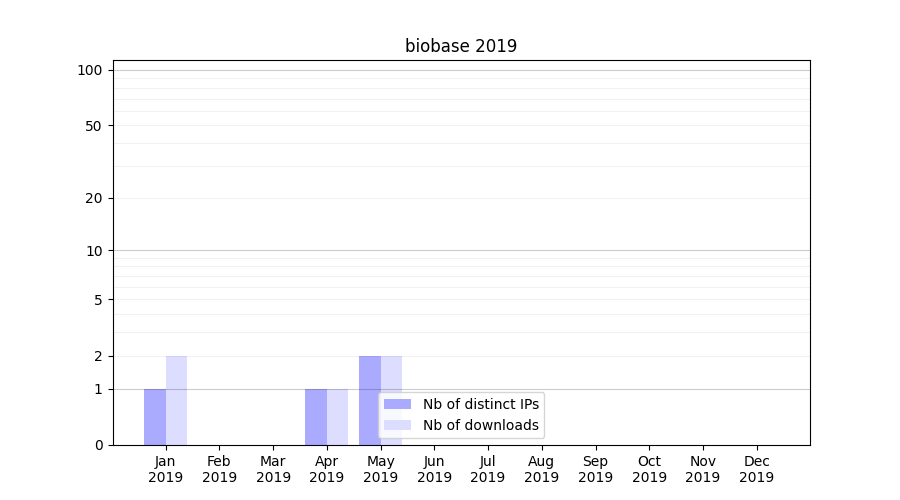This screenshot has width=900, height=500.
Task: Select the 'Jun 2019' x-axis label
Action: (x=434, y=469)
